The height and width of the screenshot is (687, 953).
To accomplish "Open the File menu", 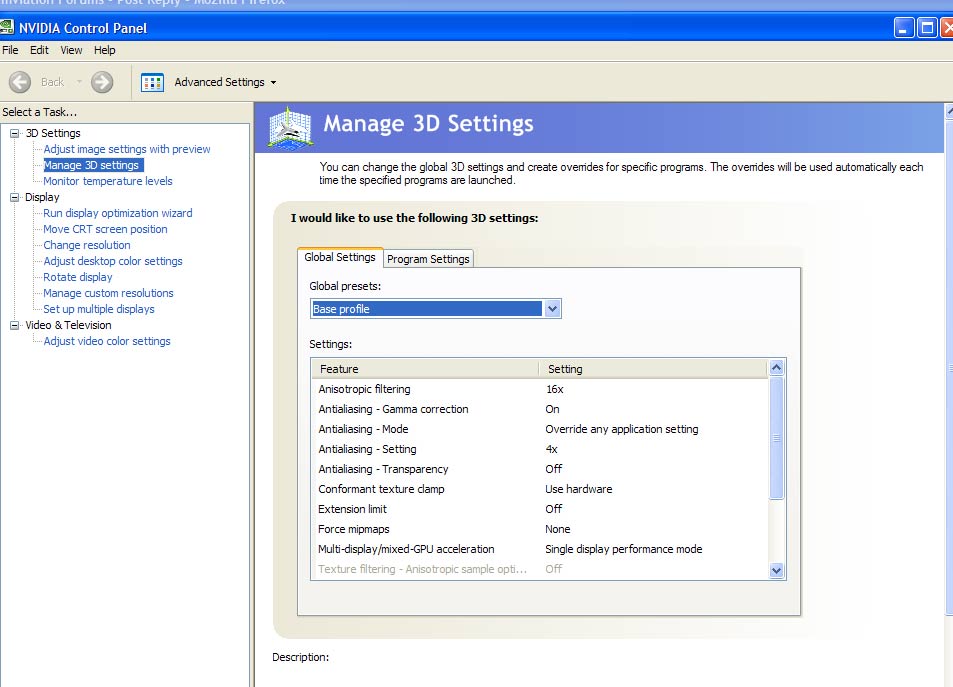I will click(x=10, y=50).
